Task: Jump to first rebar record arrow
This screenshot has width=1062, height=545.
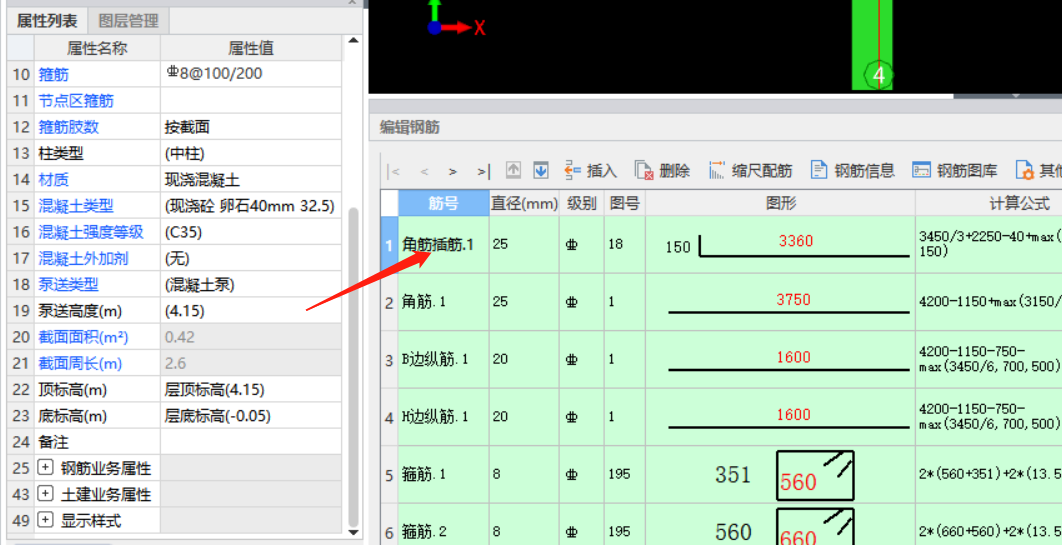Action: 393,171
